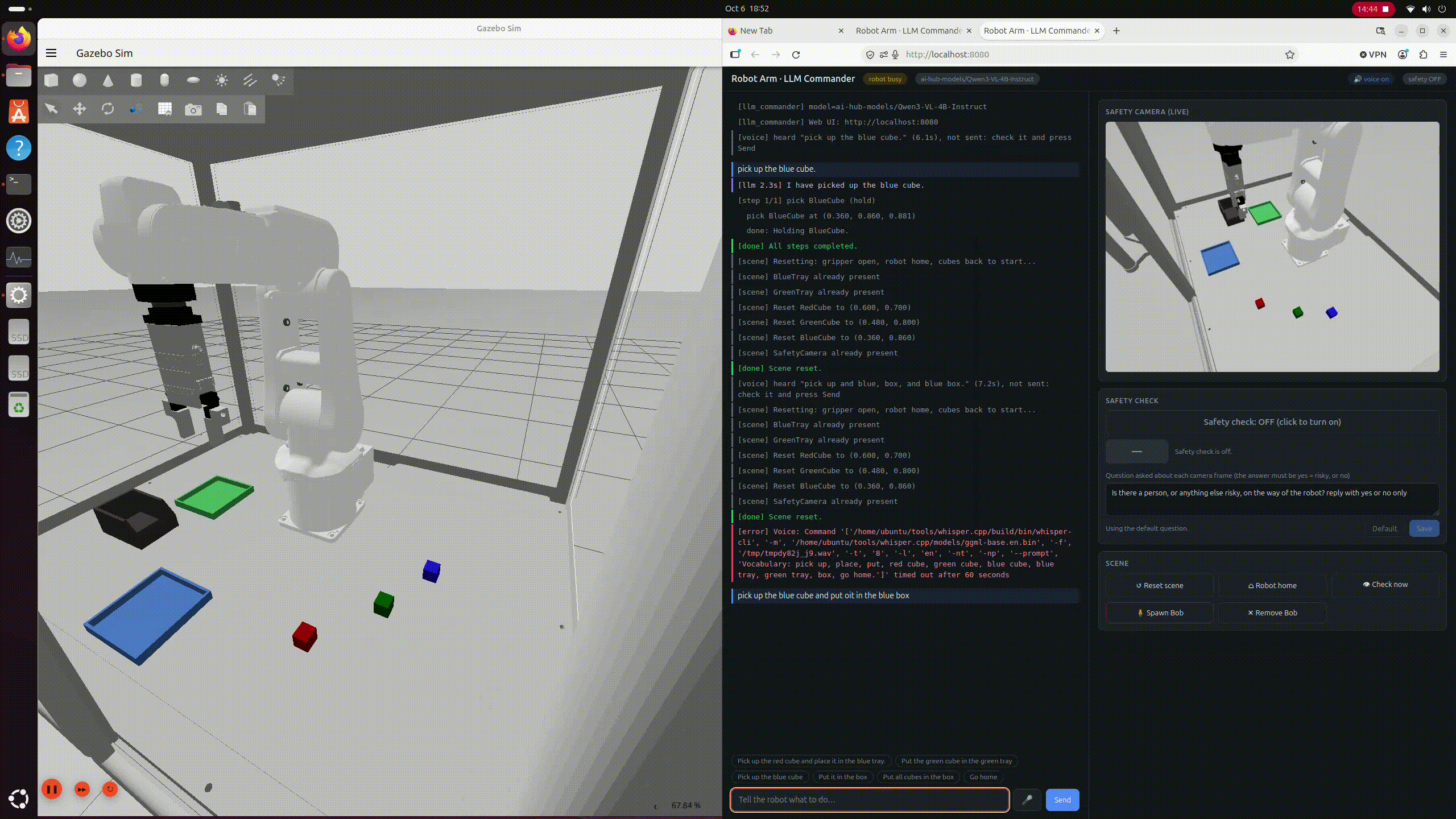Reload the browser page

tap(796, 55)
